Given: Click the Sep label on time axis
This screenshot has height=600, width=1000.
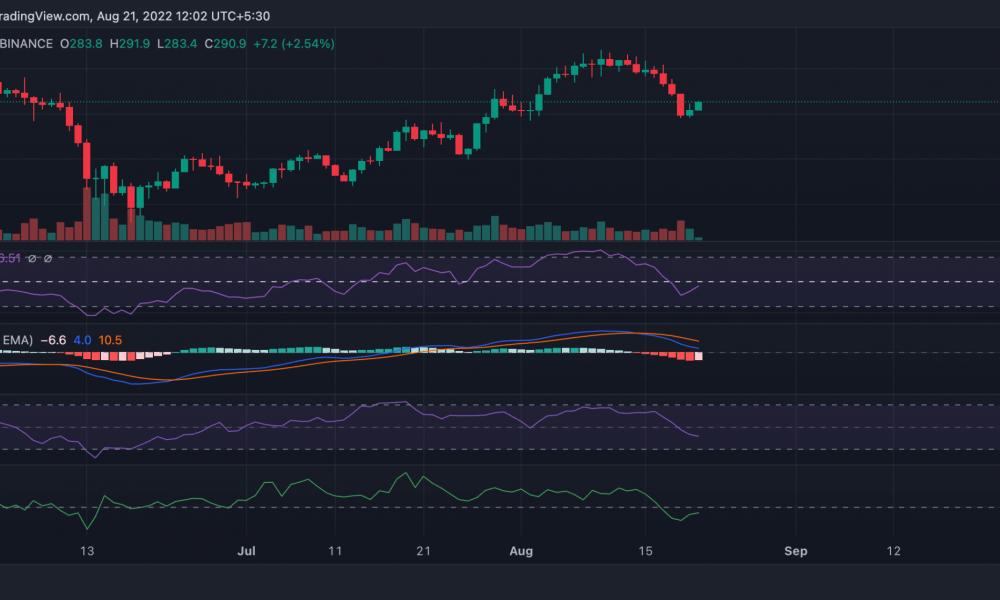Looking at the screenshot, I should point(796,551).
